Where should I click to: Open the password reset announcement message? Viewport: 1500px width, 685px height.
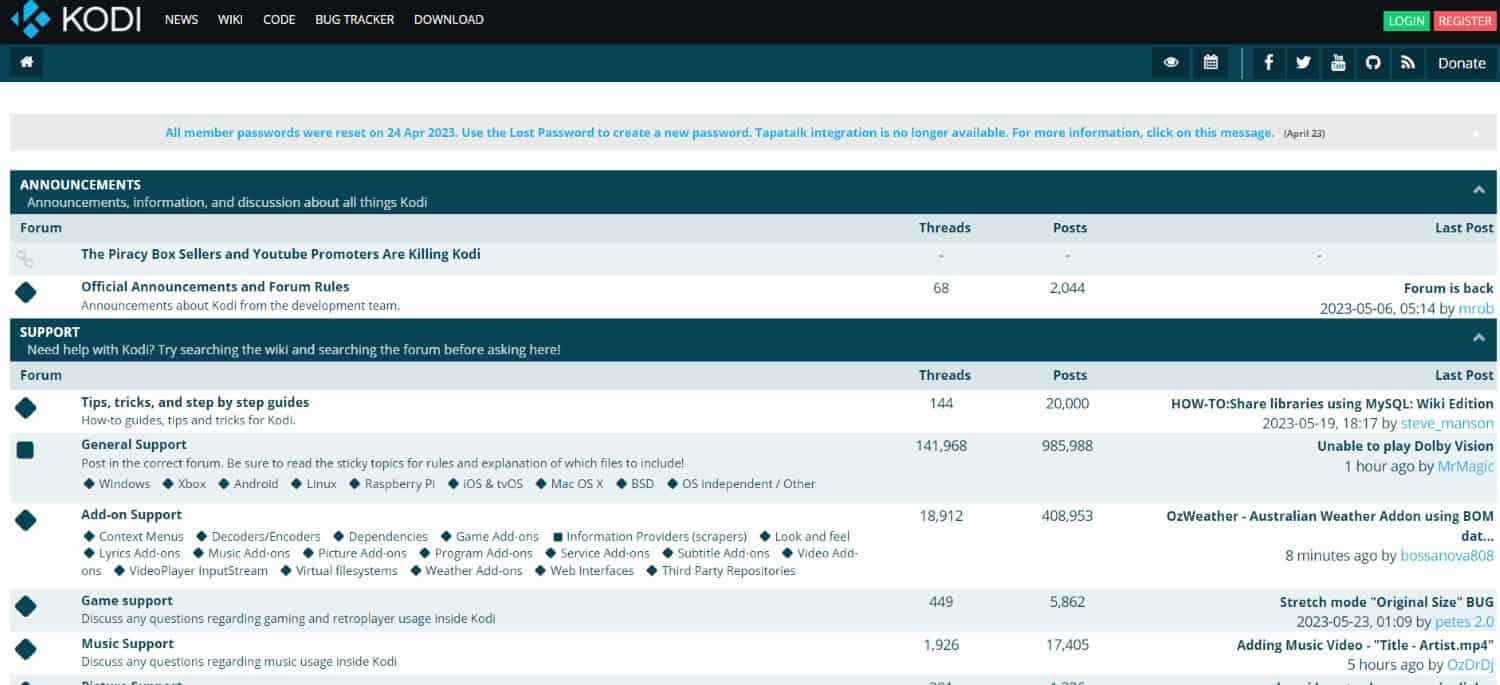(720, 132)
